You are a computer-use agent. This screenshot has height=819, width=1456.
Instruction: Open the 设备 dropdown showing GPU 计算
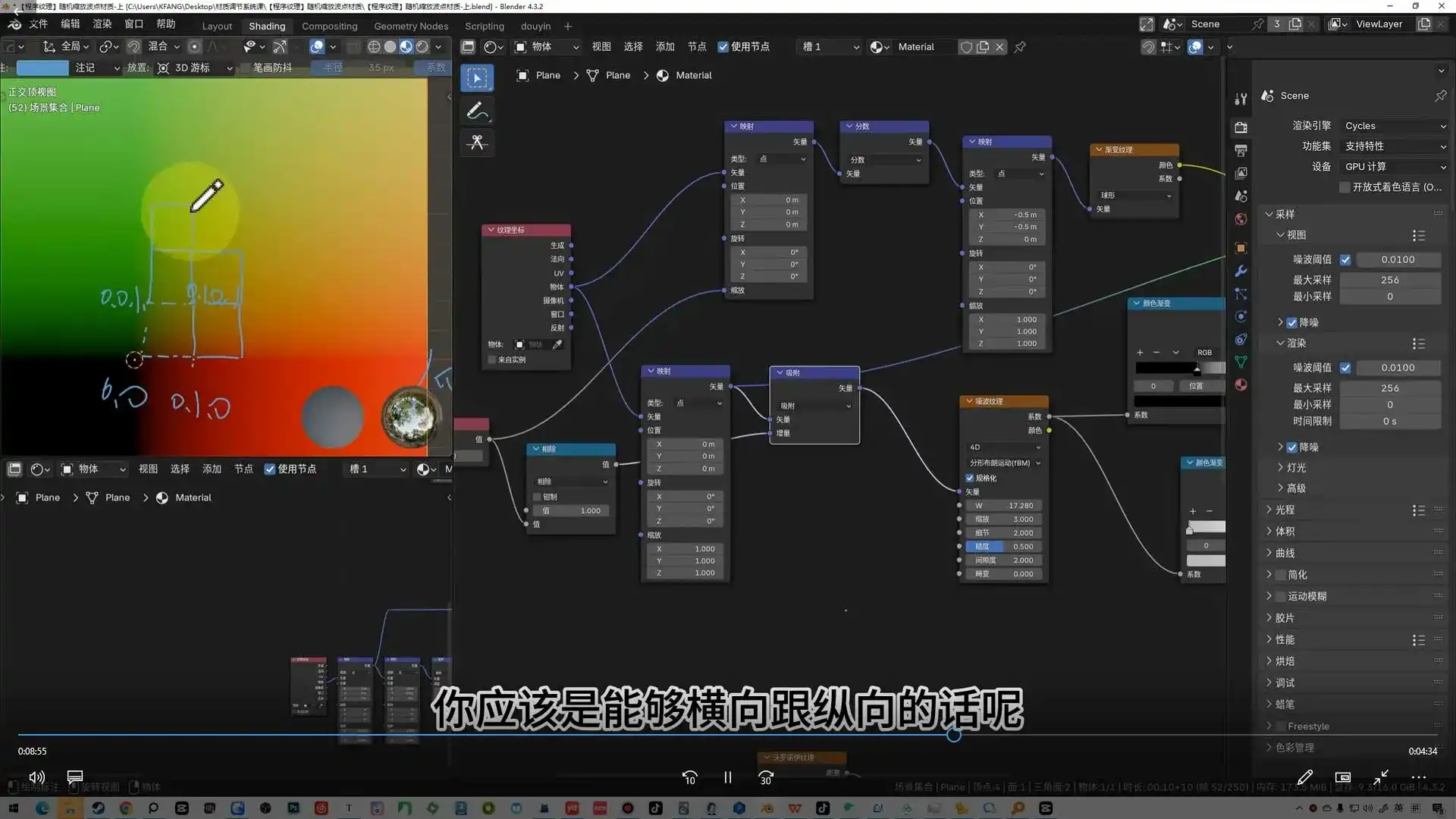click(x=1394, y=166)
